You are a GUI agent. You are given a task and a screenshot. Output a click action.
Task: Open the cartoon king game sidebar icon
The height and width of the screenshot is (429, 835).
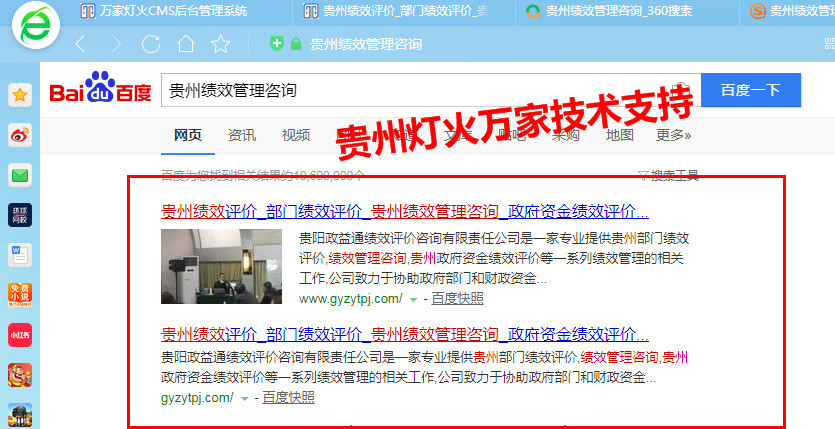(x=20, y=375)
